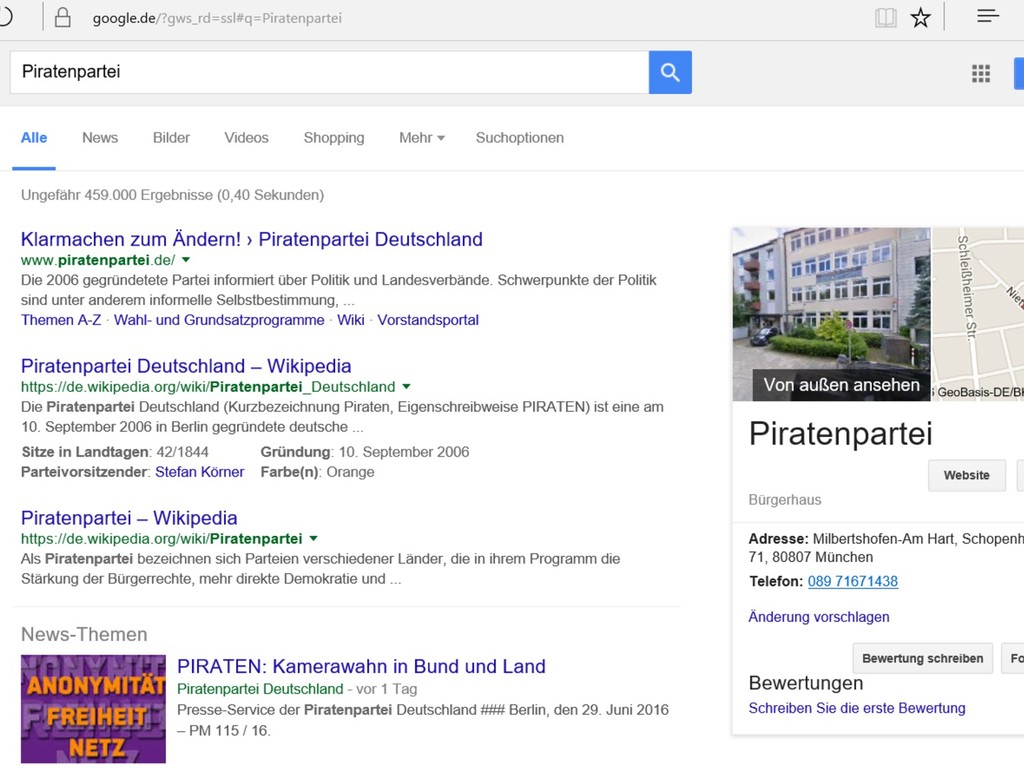Click Schreiben Sie die erste Bewertung
Viewport: 1024px width, 768px height.
coord(857,709)
